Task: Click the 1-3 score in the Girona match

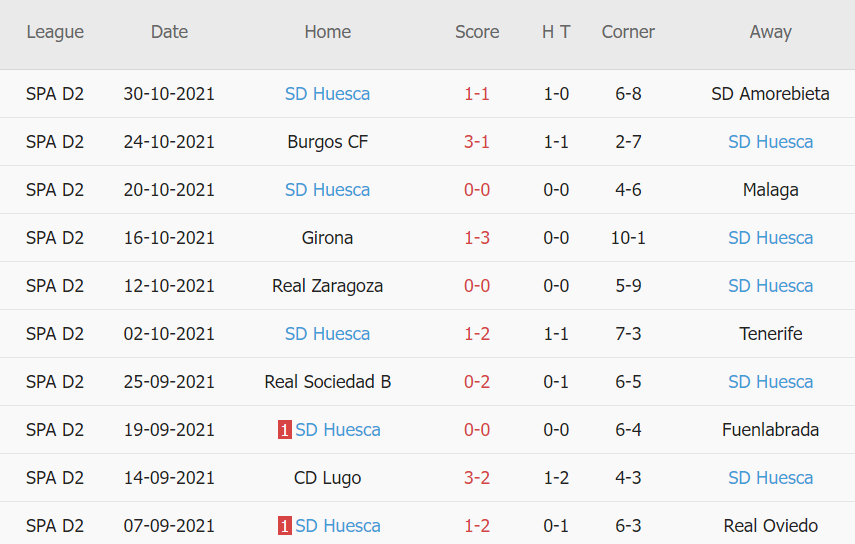Action: coord(477,238)
